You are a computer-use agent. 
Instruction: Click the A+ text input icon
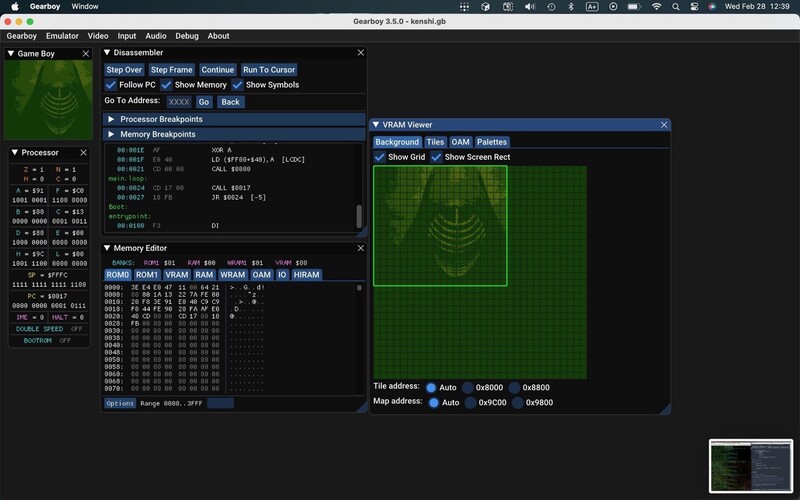(x=592, y=7)
